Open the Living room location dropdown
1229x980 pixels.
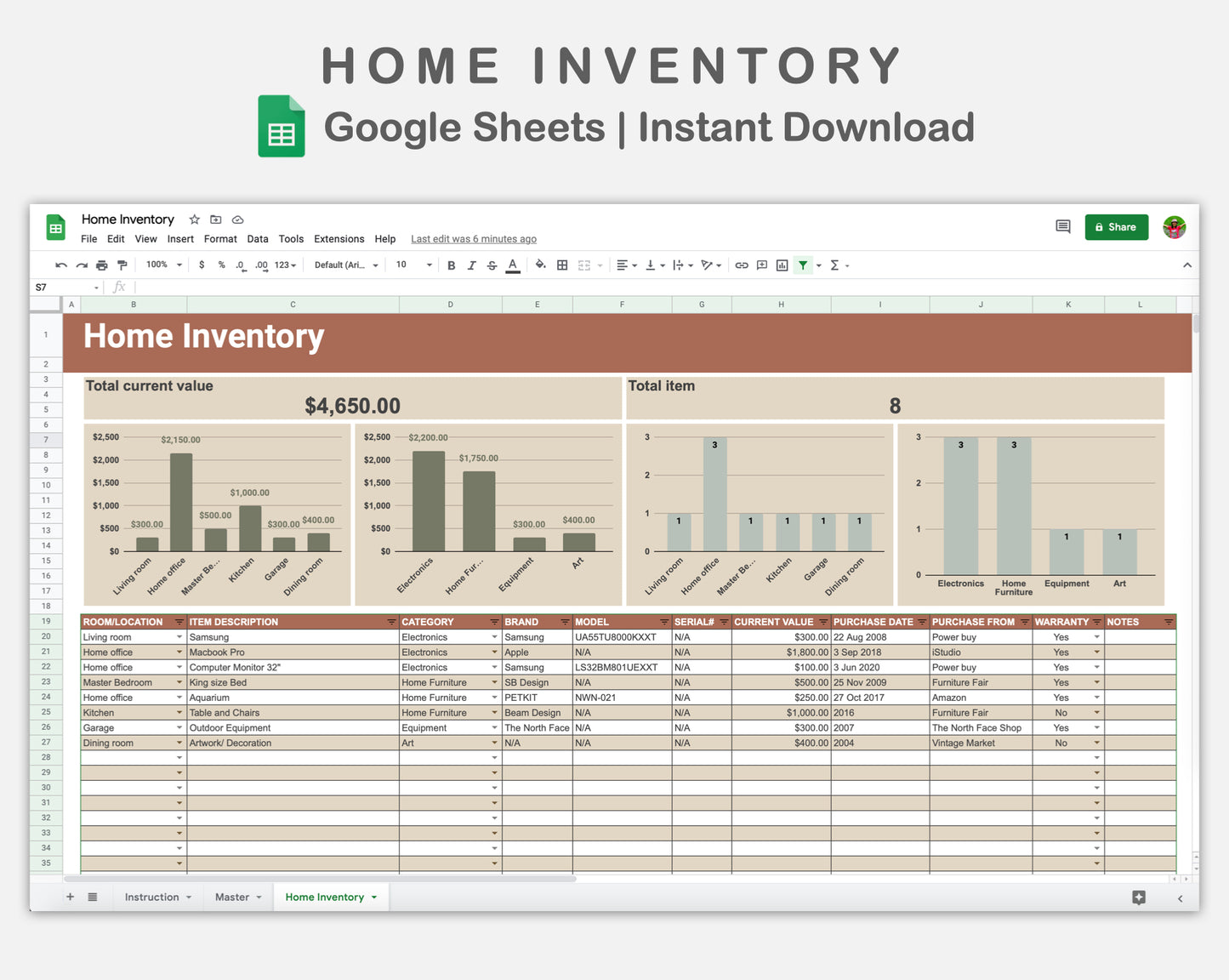[x=179, y=636]
